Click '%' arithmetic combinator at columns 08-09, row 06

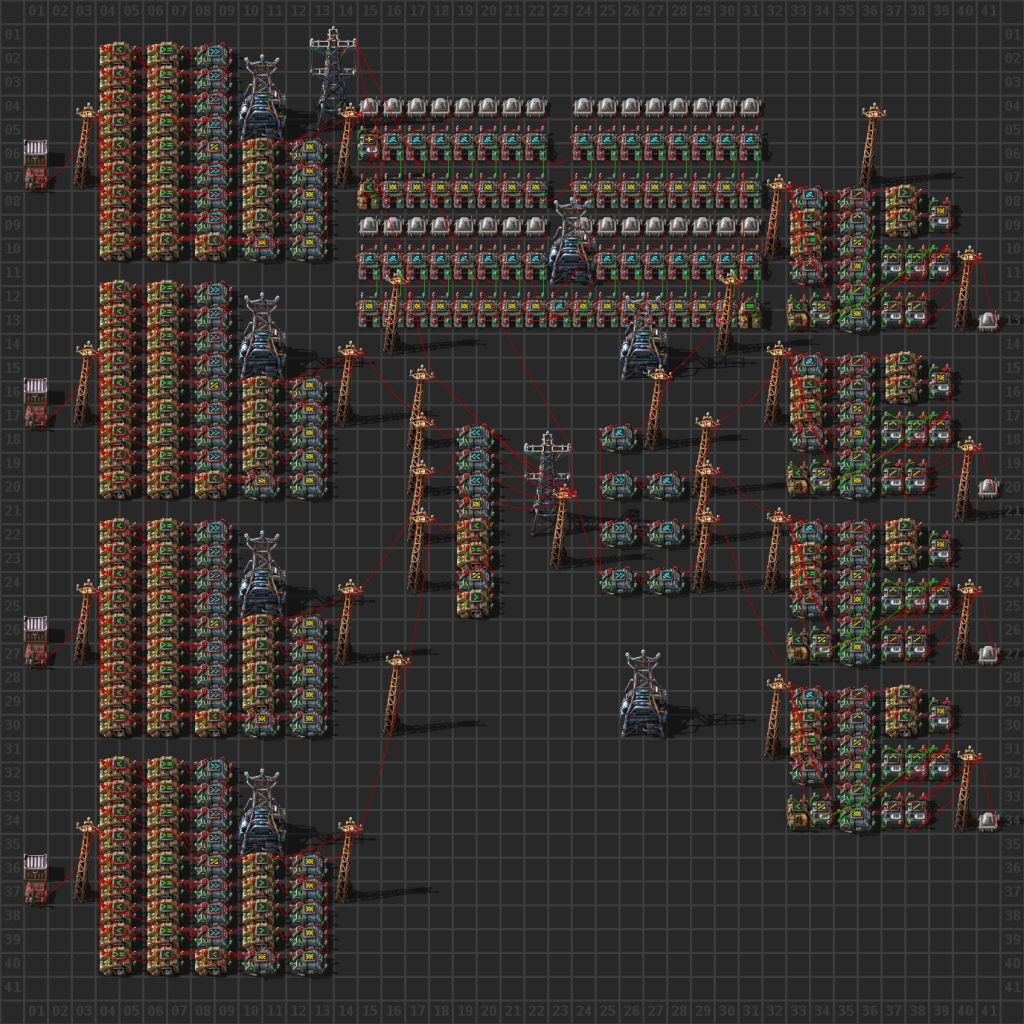[214, 149]
